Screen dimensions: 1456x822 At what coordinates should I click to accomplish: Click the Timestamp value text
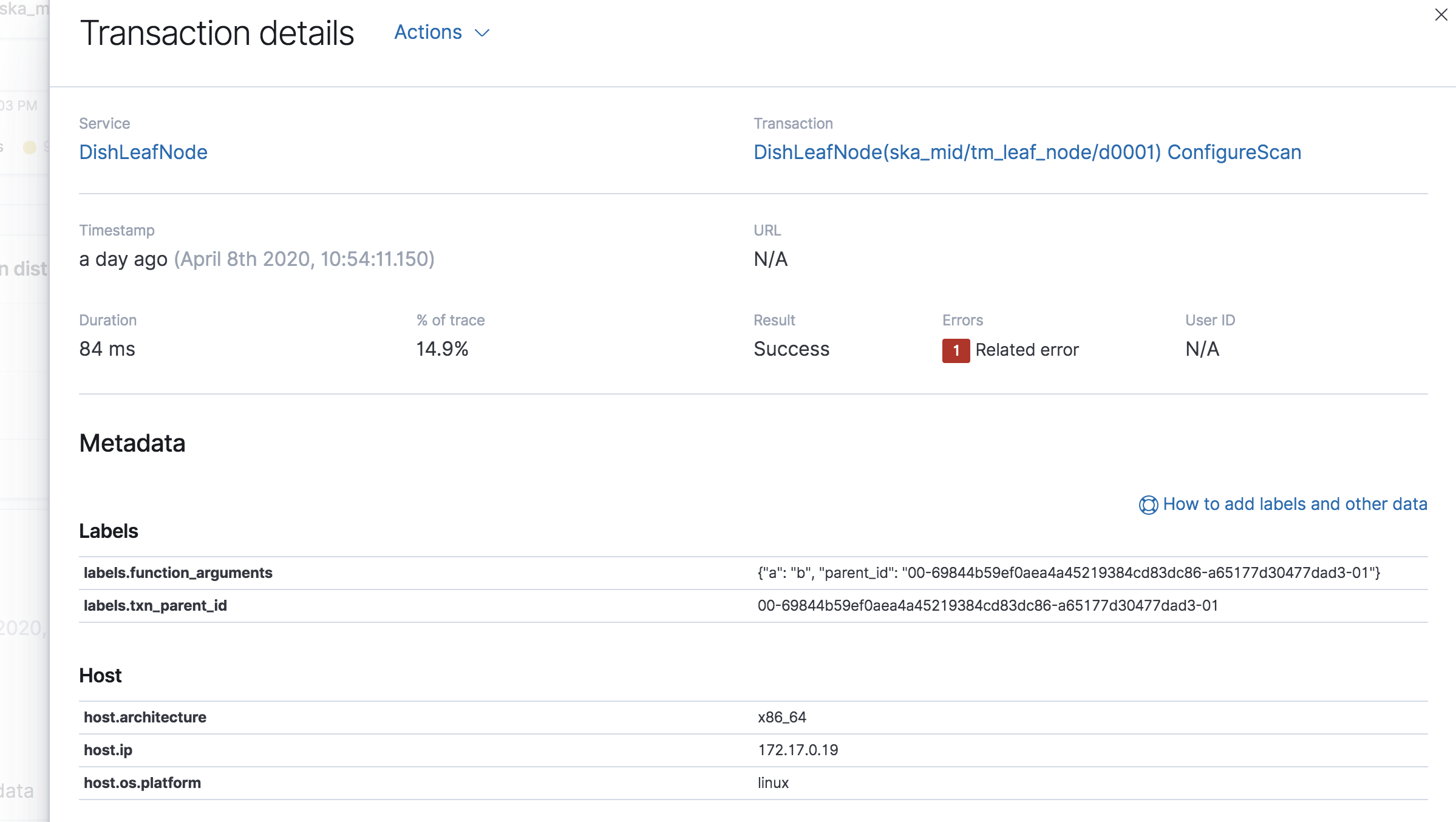tap(256, 259)
